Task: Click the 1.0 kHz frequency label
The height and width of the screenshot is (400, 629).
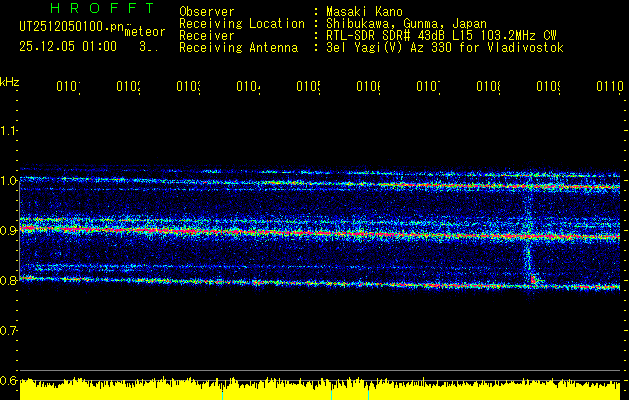Action: [x=10, y=181]
